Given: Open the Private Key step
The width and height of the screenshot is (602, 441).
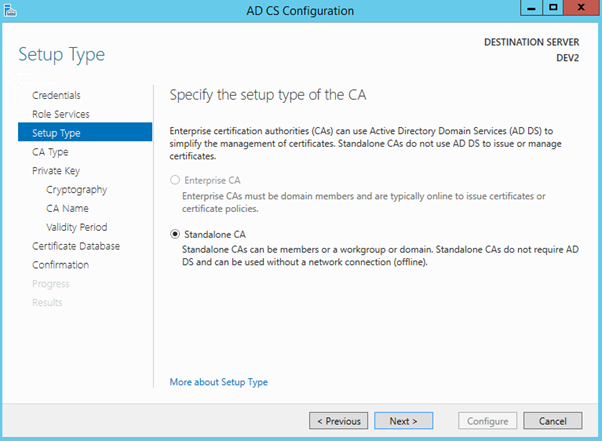Looking at the screenshot, I should pos(55,171).
